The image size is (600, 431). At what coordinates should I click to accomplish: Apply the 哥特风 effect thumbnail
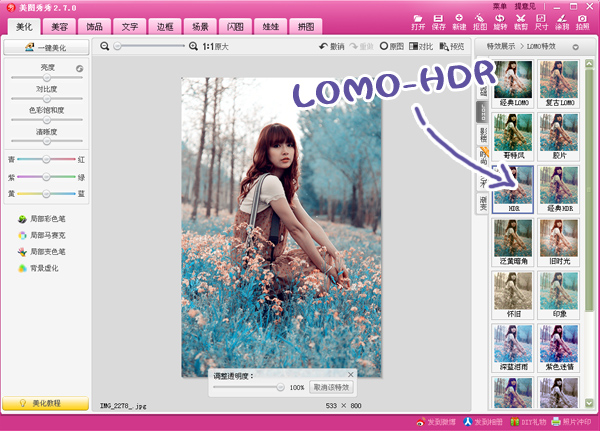(x=513, y=137)
